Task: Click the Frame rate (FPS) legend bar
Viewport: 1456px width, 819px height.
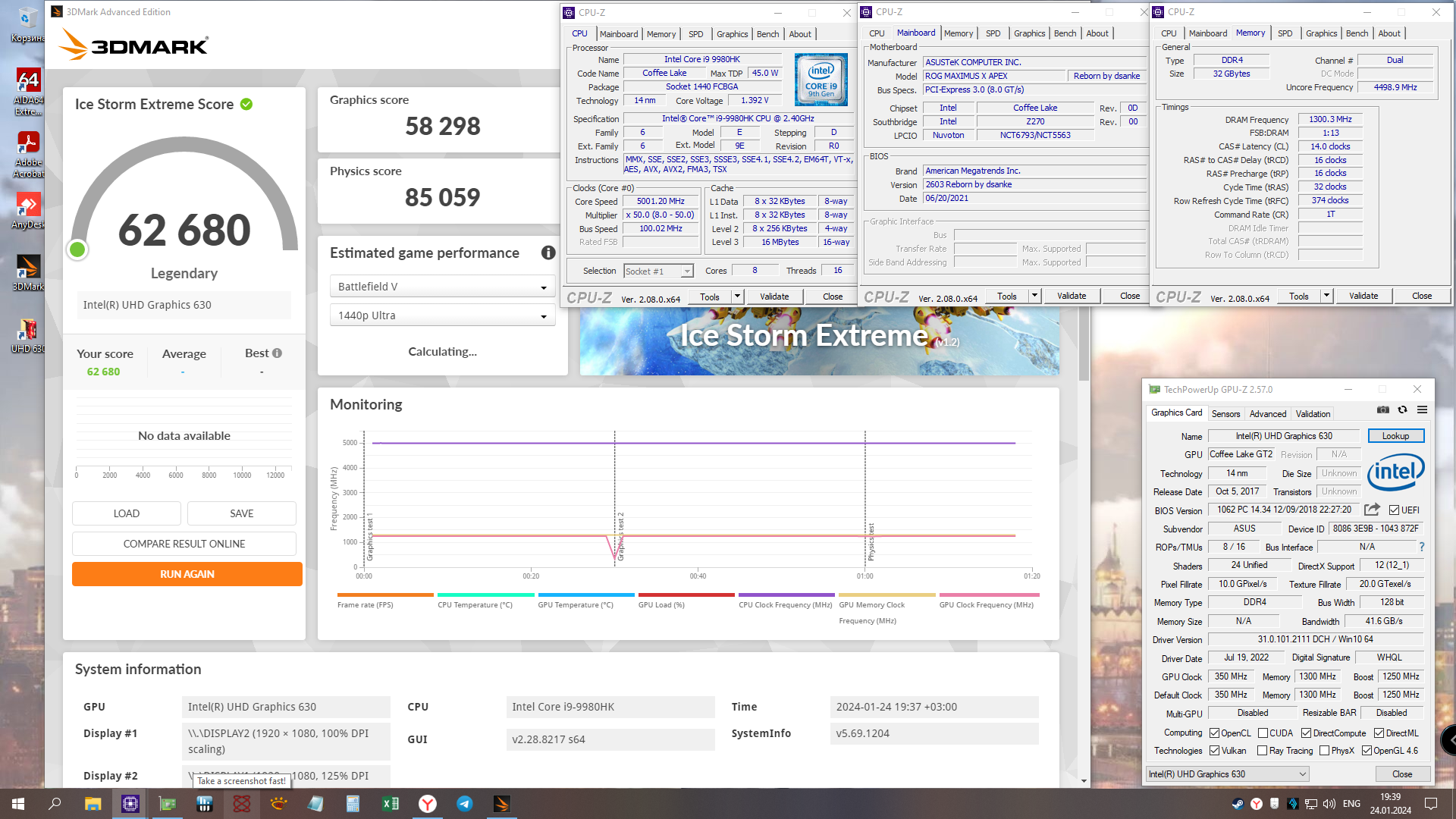Action: [x=385, y=595]
